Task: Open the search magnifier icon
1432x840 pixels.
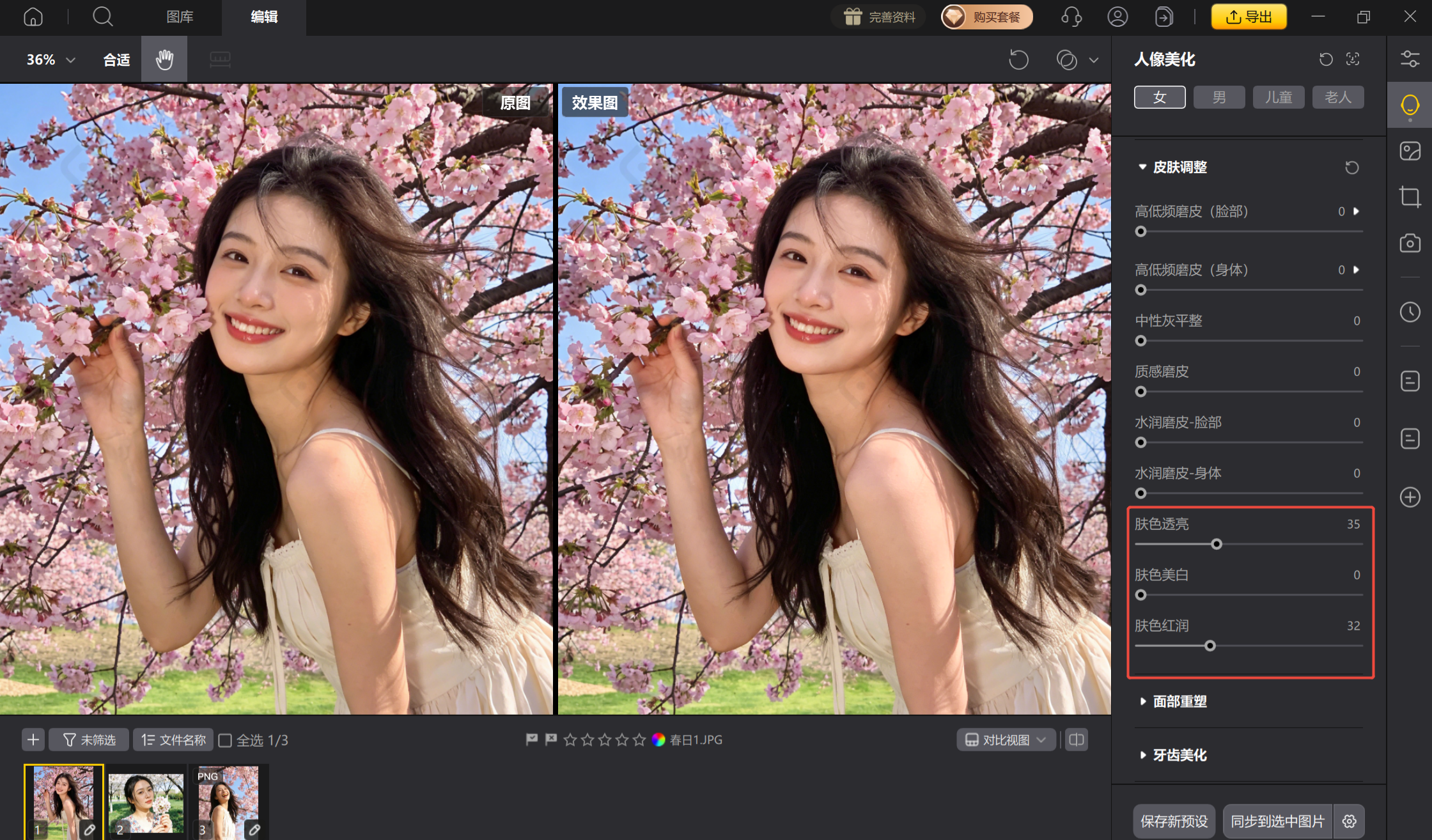Action: click(102, 17)
